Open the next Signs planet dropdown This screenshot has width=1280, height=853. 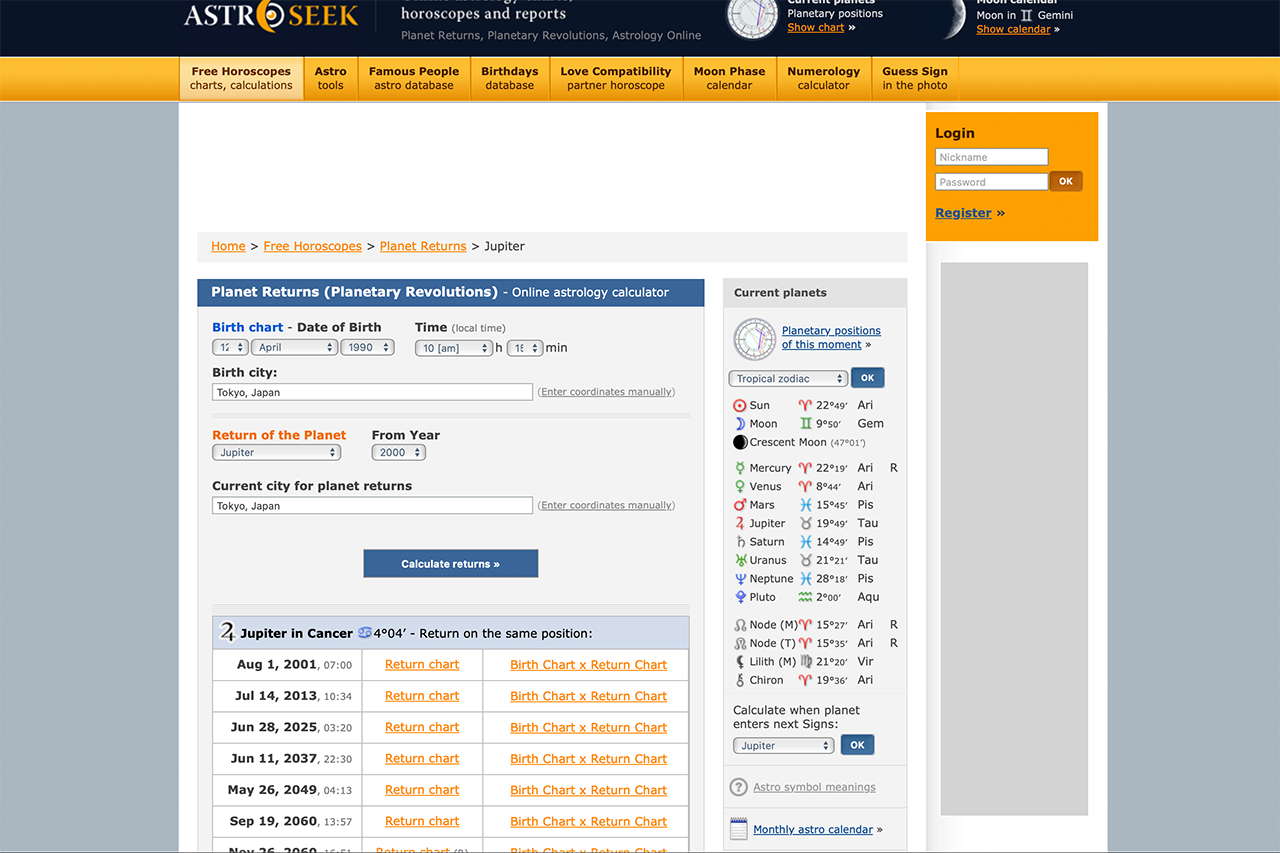click(x=784, y=746)
